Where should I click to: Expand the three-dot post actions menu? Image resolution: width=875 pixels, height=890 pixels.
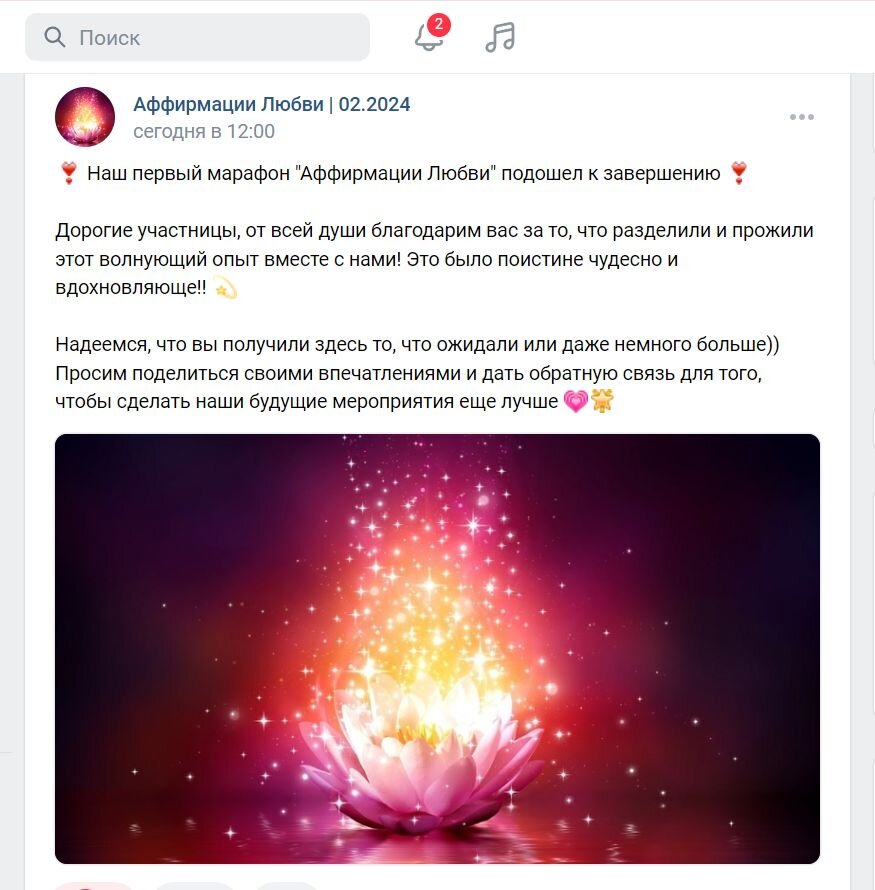[802, 117]
